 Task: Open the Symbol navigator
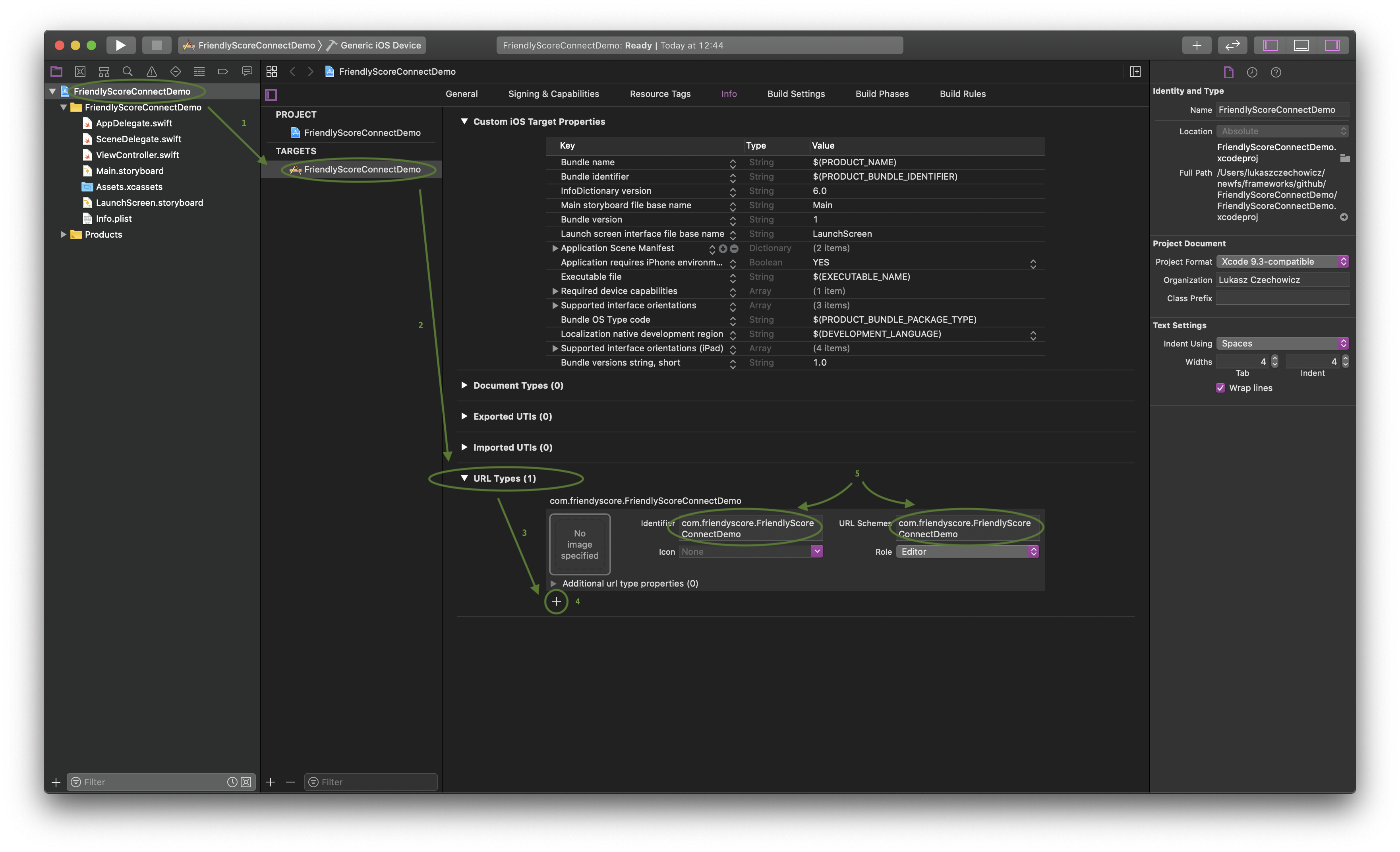pos(104,72)
